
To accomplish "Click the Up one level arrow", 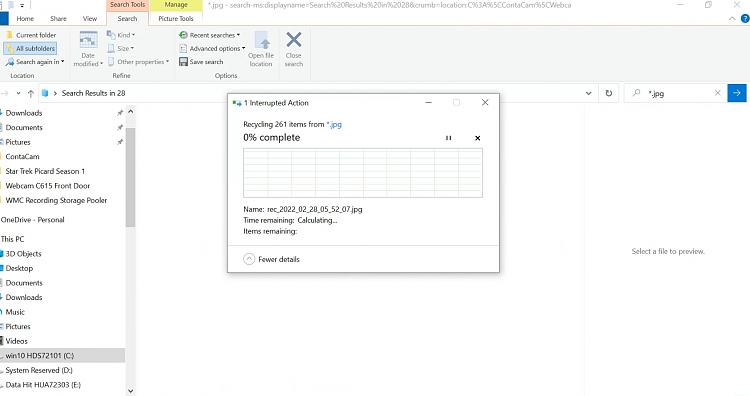I will pyautogui.click(x=31, y=93).
